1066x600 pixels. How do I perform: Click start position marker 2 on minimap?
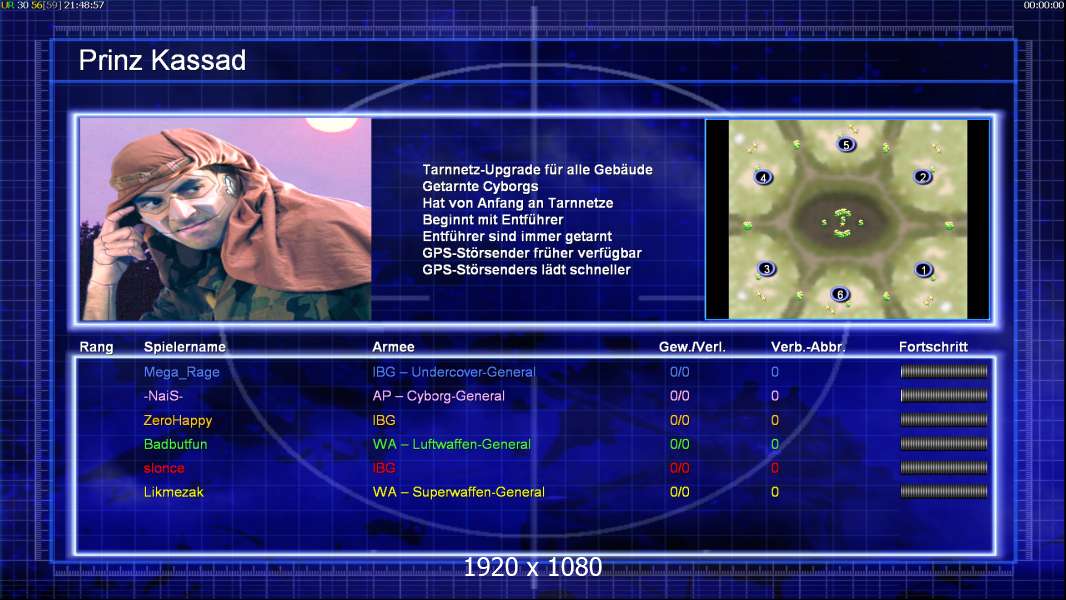click(x=923, y=177)
